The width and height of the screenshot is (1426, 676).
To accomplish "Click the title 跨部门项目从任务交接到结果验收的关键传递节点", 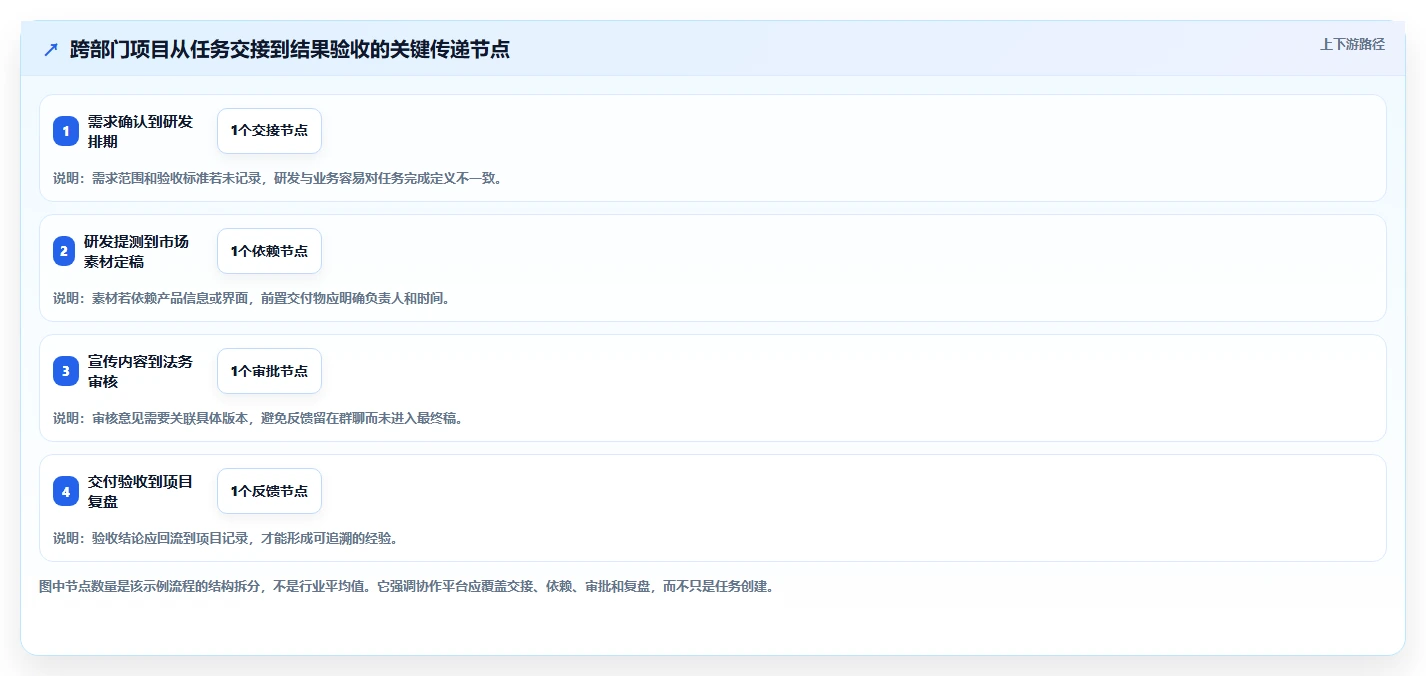I will tap(290, 49).
